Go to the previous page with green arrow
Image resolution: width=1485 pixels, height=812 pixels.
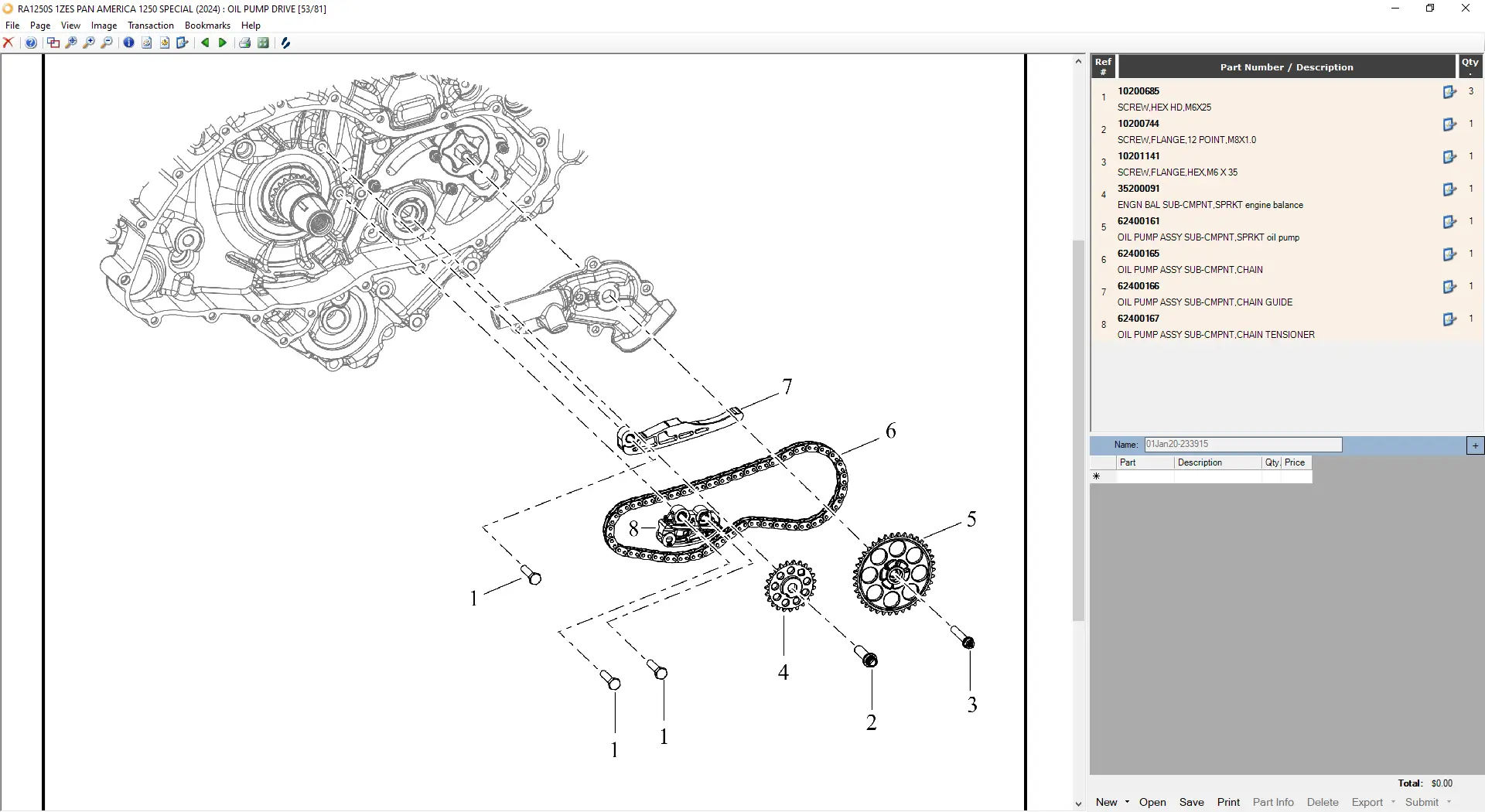[205, 43]
